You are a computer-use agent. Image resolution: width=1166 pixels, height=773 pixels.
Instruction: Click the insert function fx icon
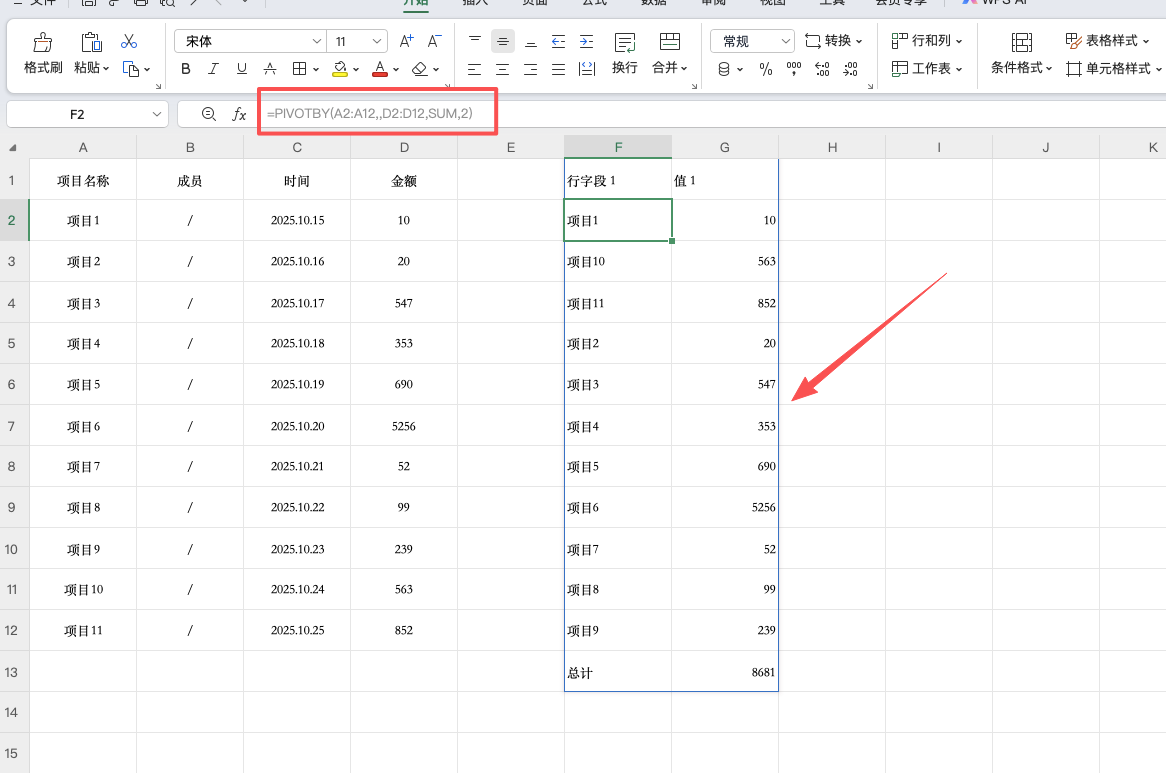(x=239, y=115)
